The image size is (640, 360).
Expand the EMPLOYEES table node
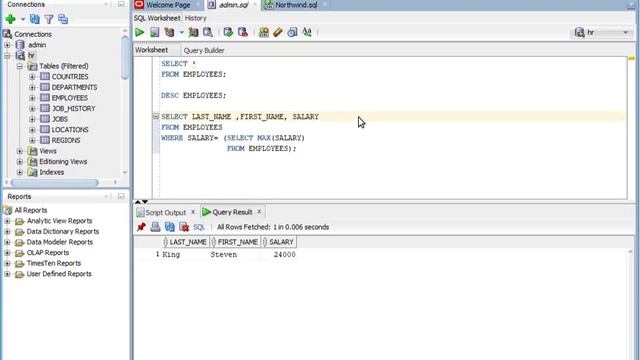pos(32,98)
